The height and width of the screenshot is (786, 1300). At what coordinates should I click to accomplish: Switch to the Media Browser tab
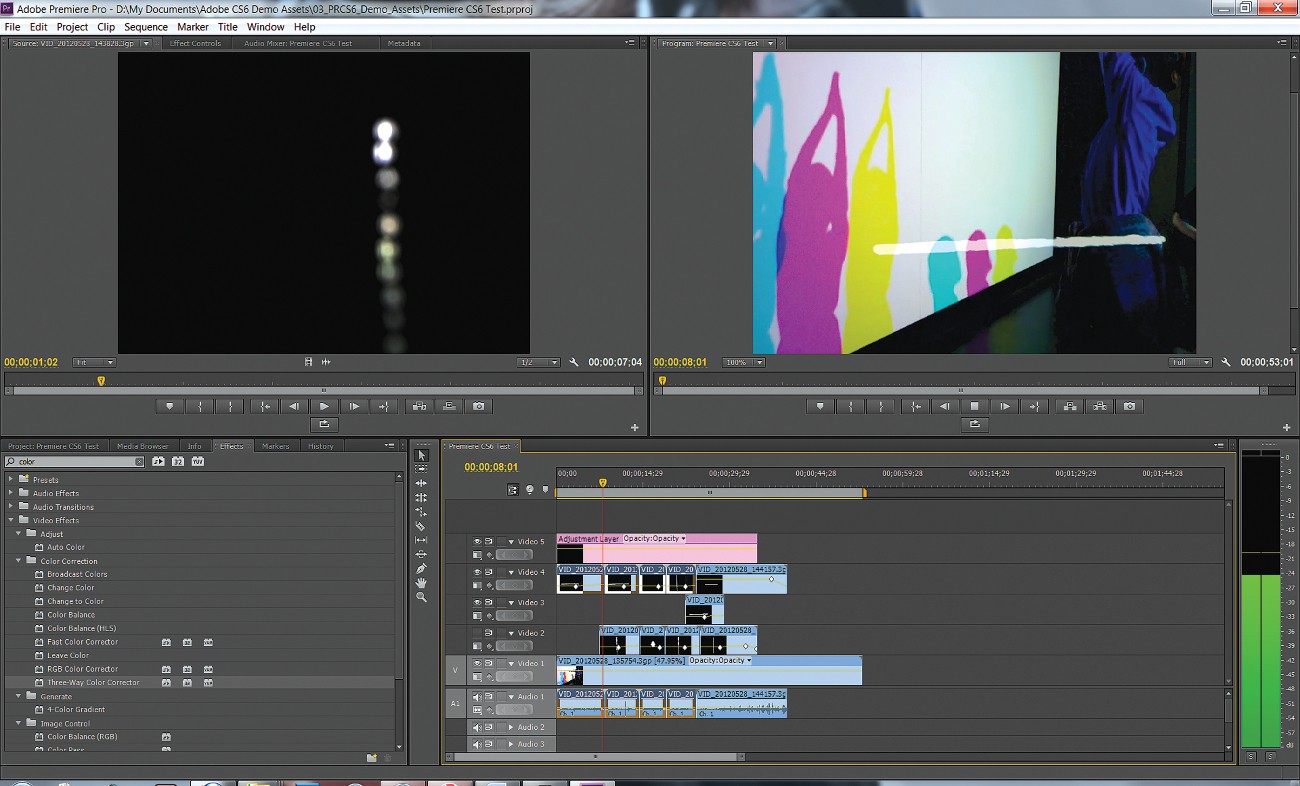tap(142, 446)
